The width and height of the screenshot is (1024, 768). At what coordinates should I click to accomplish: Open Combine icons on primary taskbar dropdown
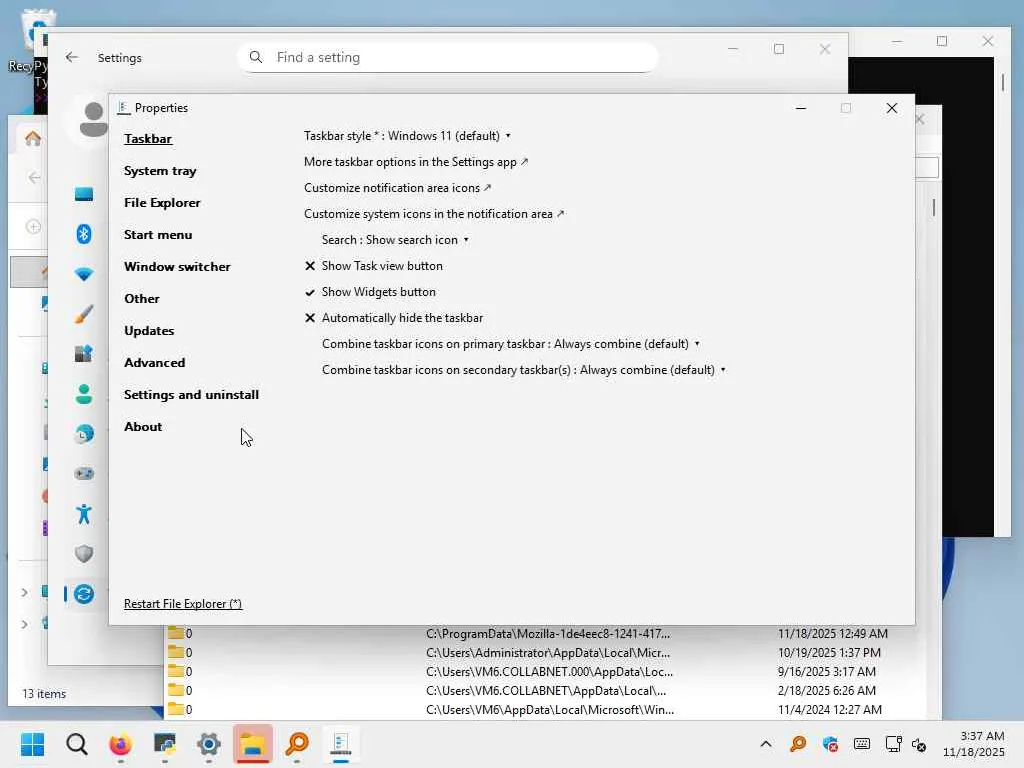click(511, 344)
